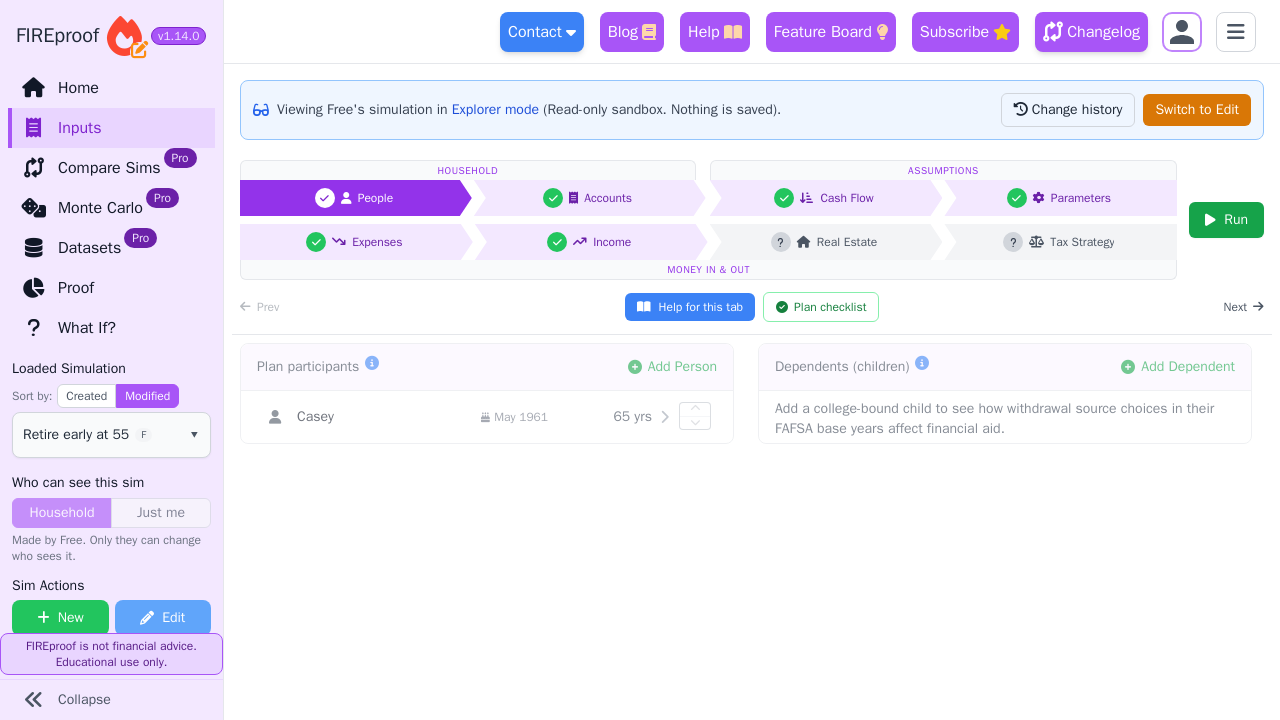Click info icon beside Plan participants
The height and width of the screenshot is (720, 1280).
(372, 363)
